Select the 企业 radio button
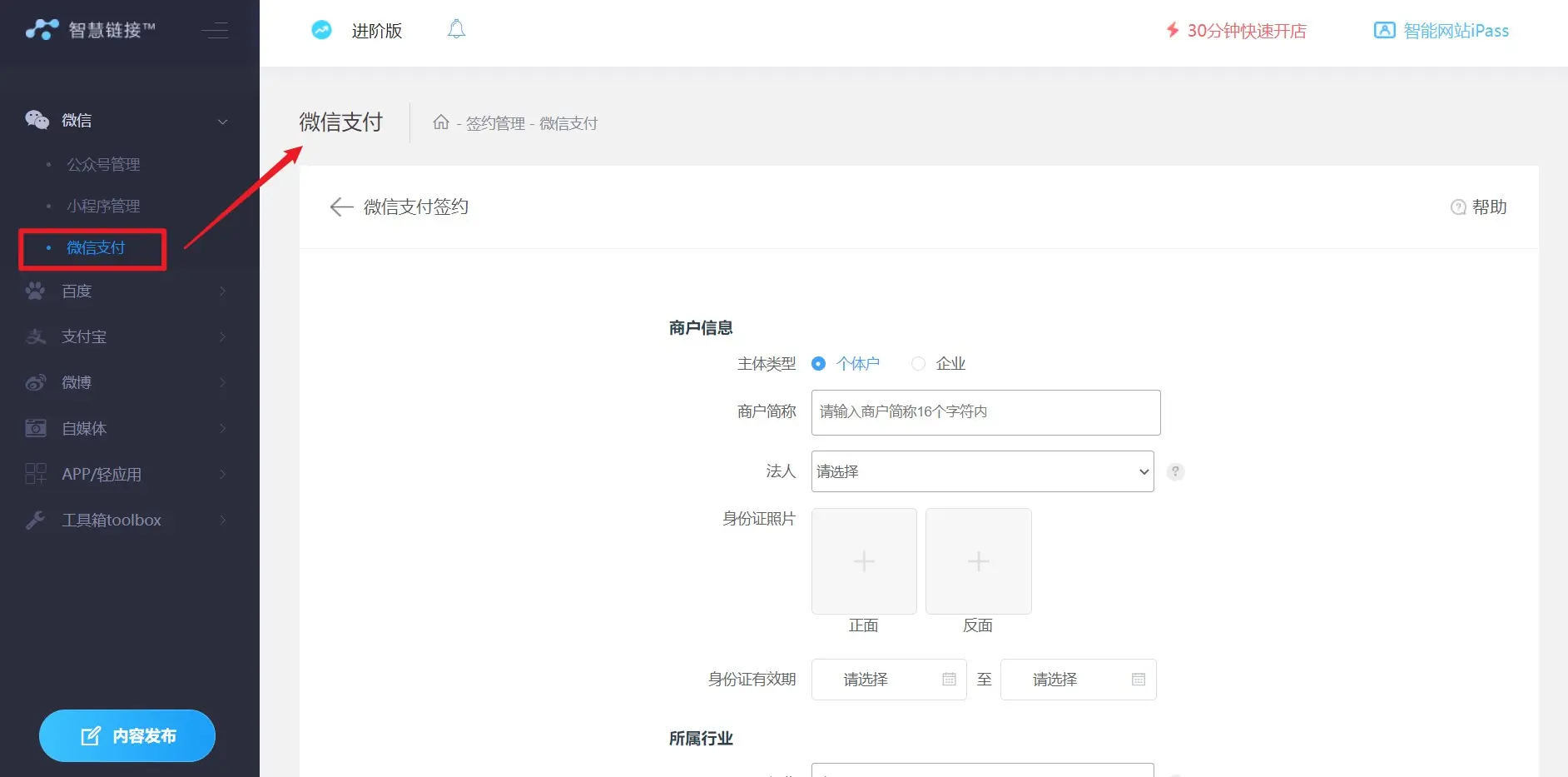 pyautogui.click(x=918, y=364)
